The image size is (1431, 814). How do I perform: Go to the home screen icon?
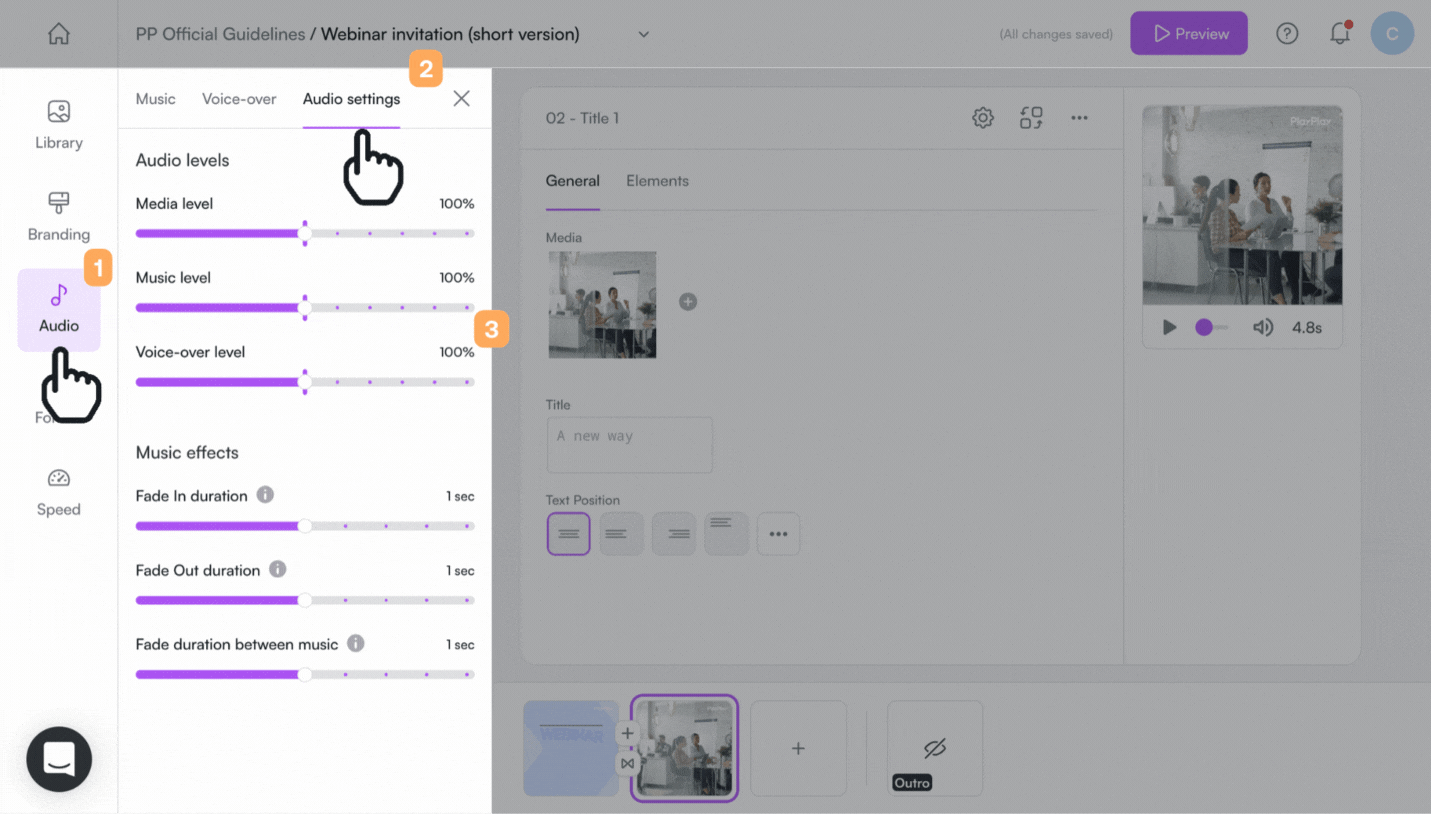pos(59,34)
